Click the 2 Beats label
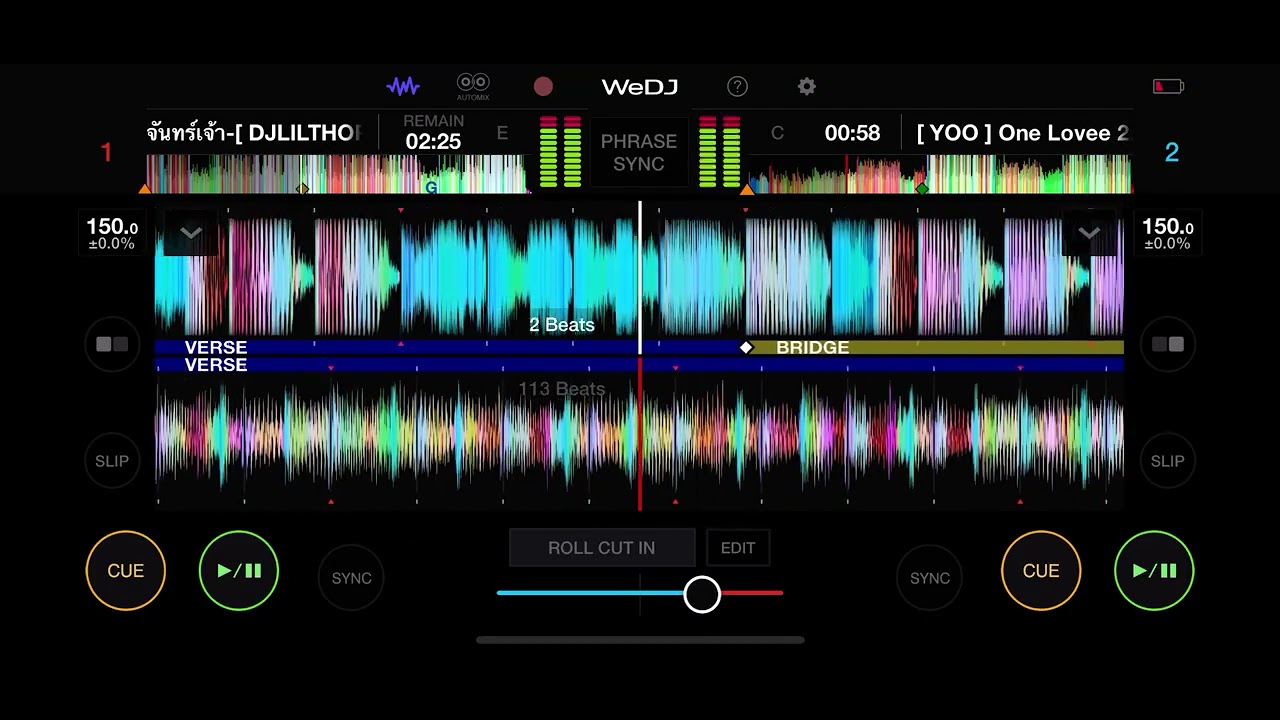 click(562, 325)
